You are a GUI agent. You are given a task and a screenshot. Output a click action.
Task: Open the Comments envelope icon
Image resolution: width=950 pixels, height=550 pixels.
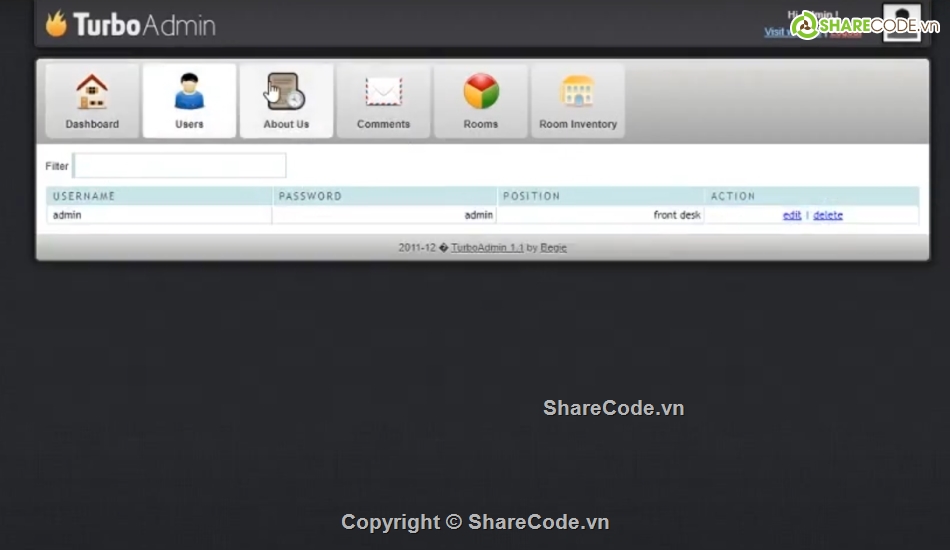pyautogui.click(x=384, y=92)
